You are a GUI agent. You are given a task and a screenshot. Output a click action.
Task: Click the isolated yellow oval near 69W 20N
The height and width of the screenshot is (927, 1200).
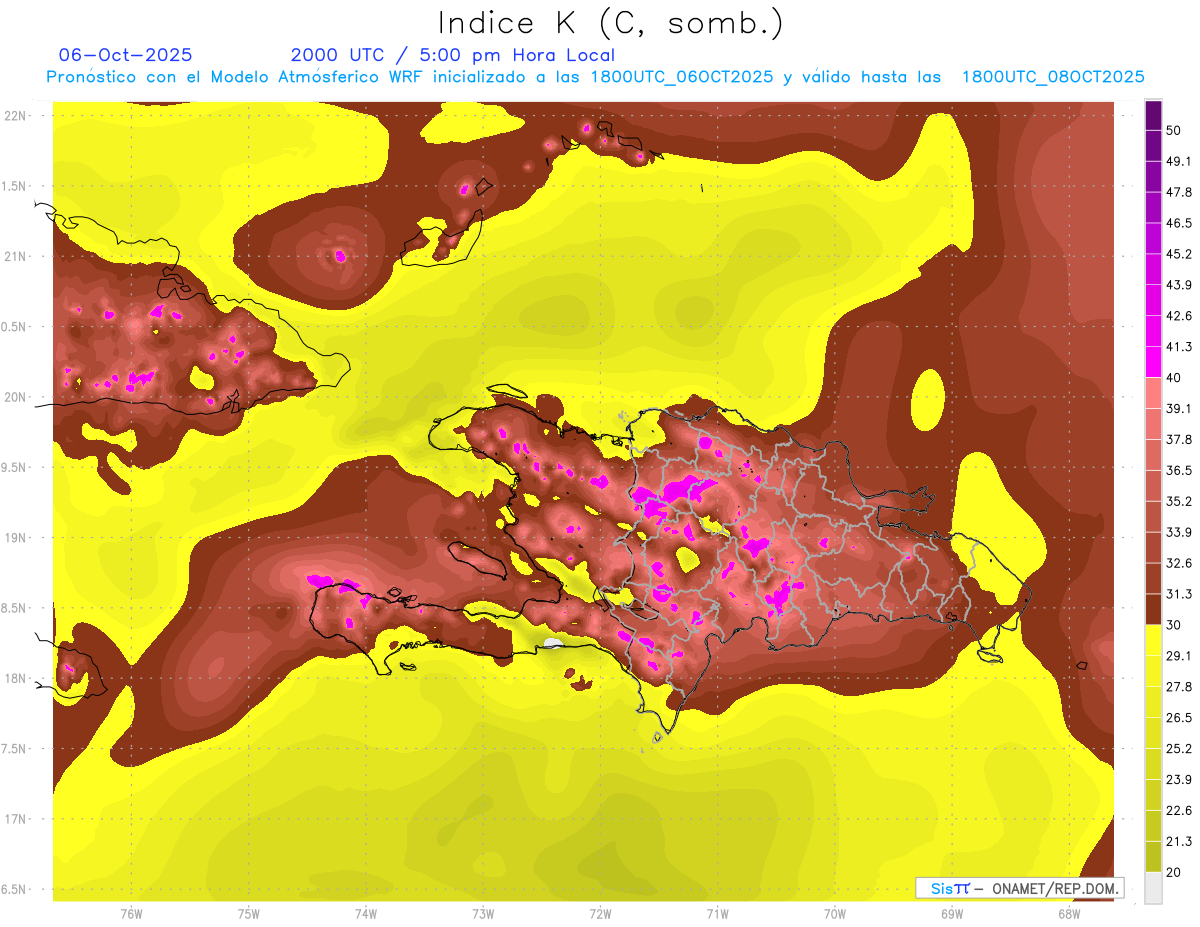[929, 395]
